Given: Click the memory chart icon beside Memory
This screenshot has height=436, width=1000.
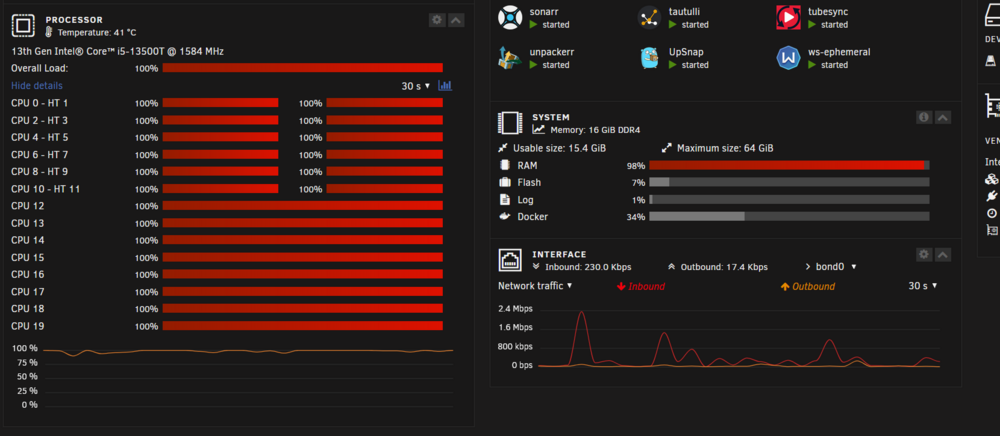Looking at the screenshot, I should (539, 129).
